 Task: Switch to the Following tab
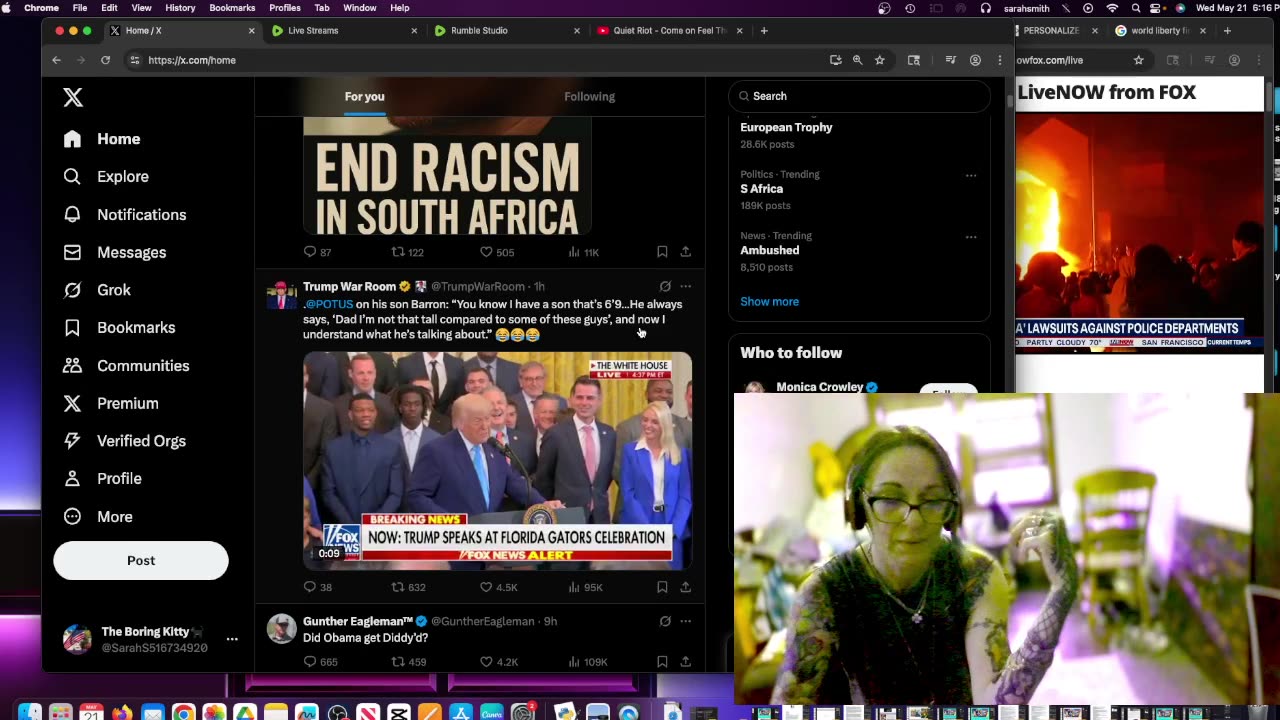pos(590,97)
